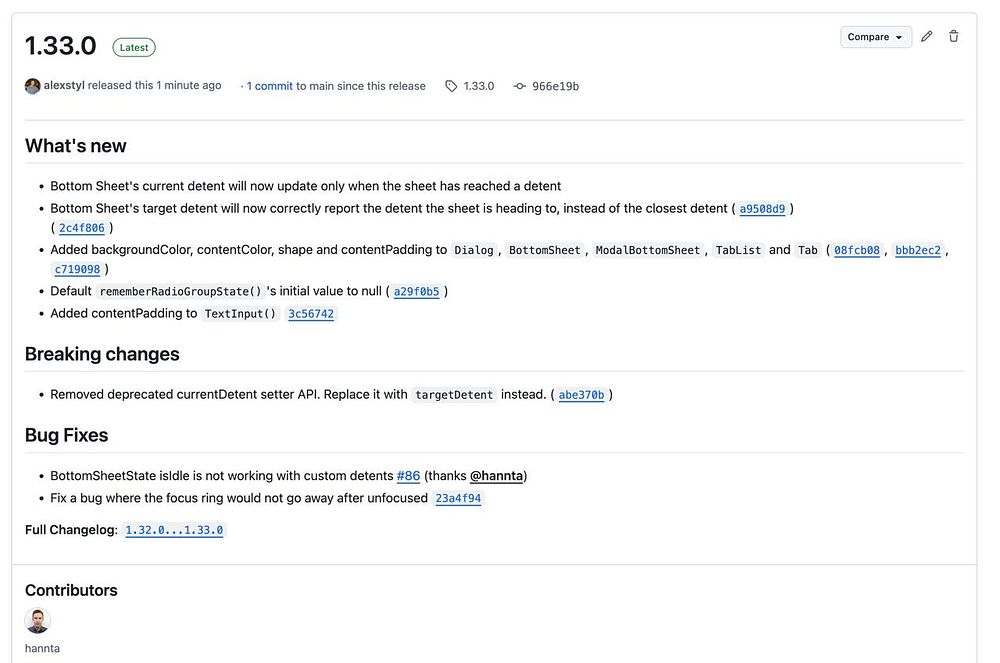Open commit a9508d9
This screenshot has width=1000, height=663.
(762, 209)
